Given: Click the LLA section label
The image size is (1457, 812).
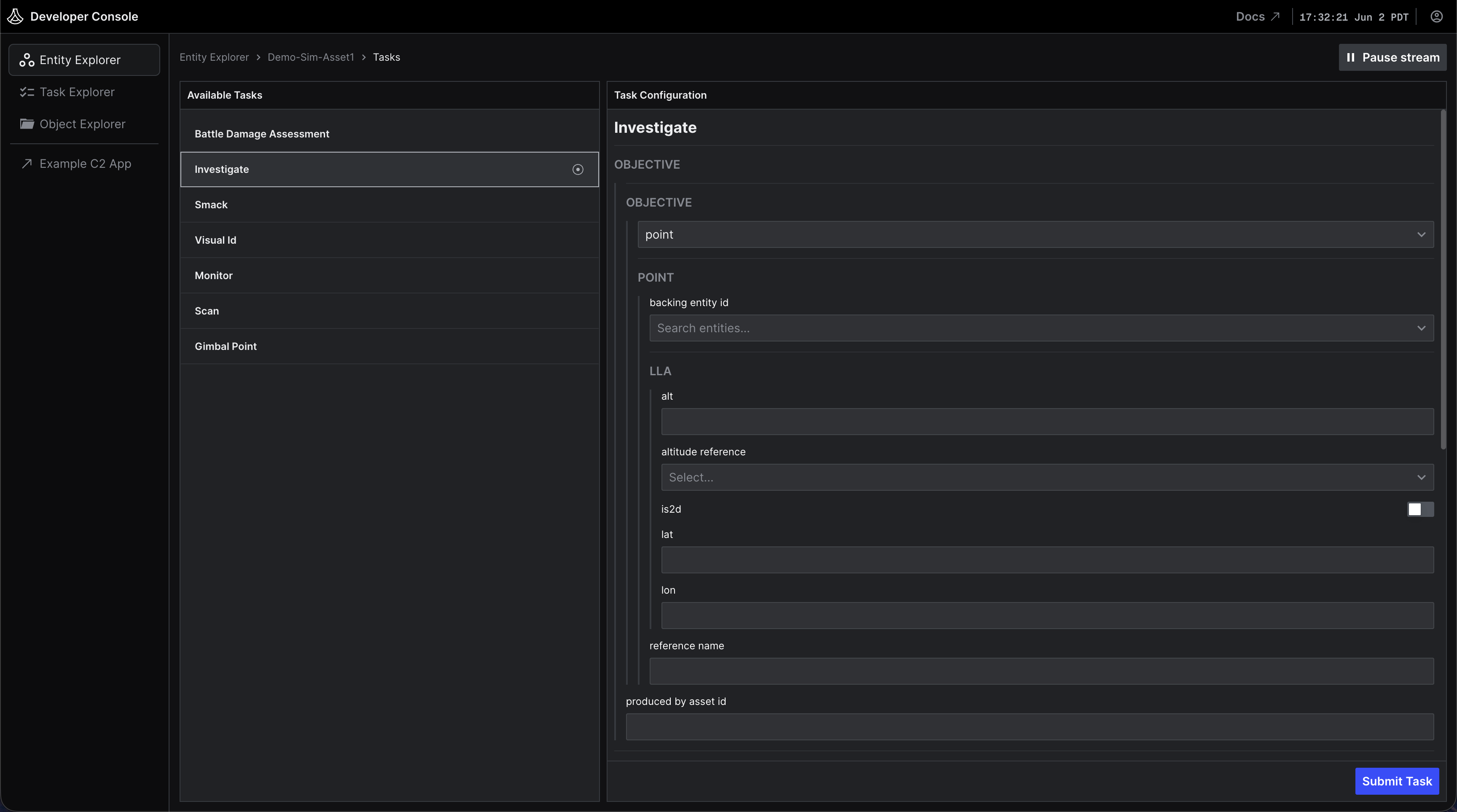Looking at the screenshot, I should coord(660,371).
